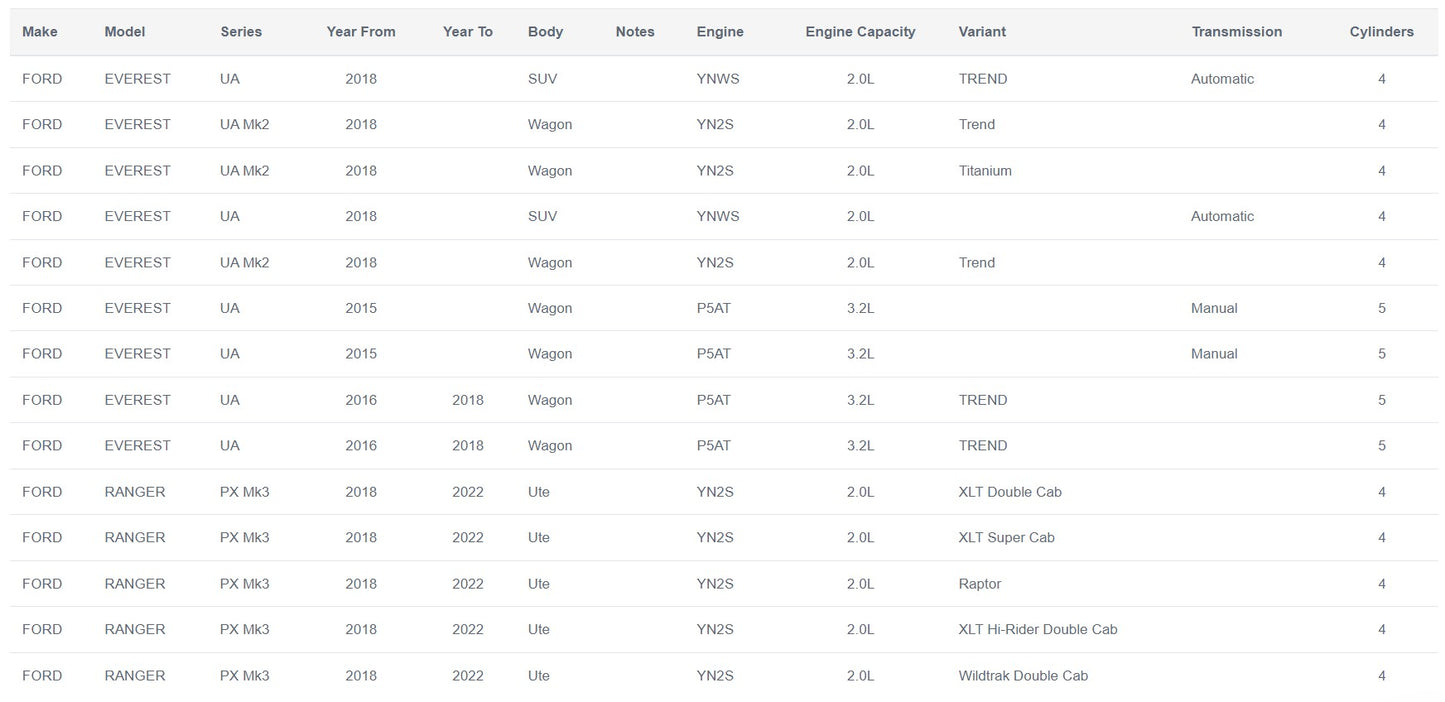Click the YN2S engine in Titanium row
Screen dimensions: 1445x702
pos(715,171)
